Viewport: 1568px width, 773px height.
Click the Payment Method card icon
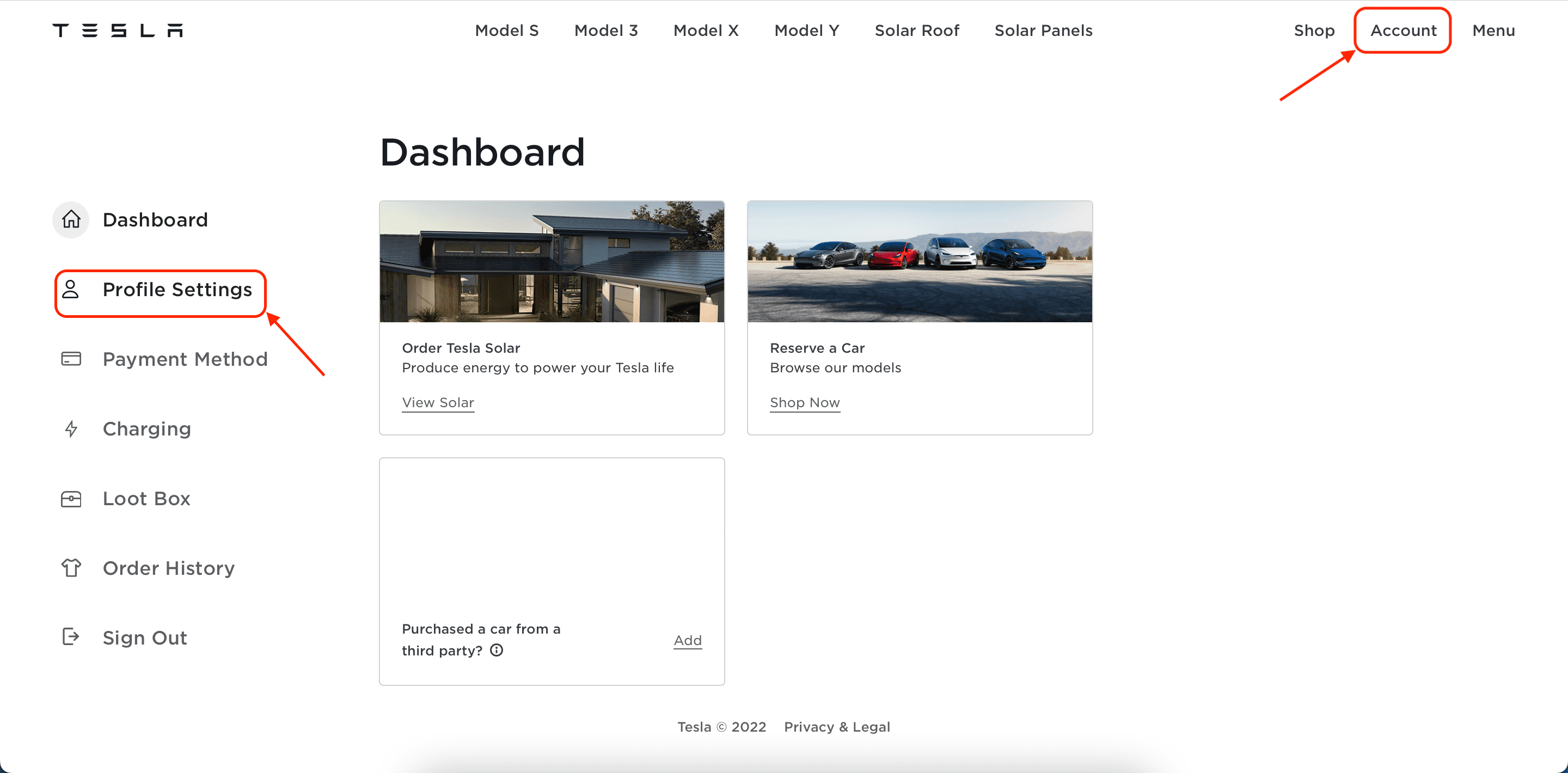point(71,359)
